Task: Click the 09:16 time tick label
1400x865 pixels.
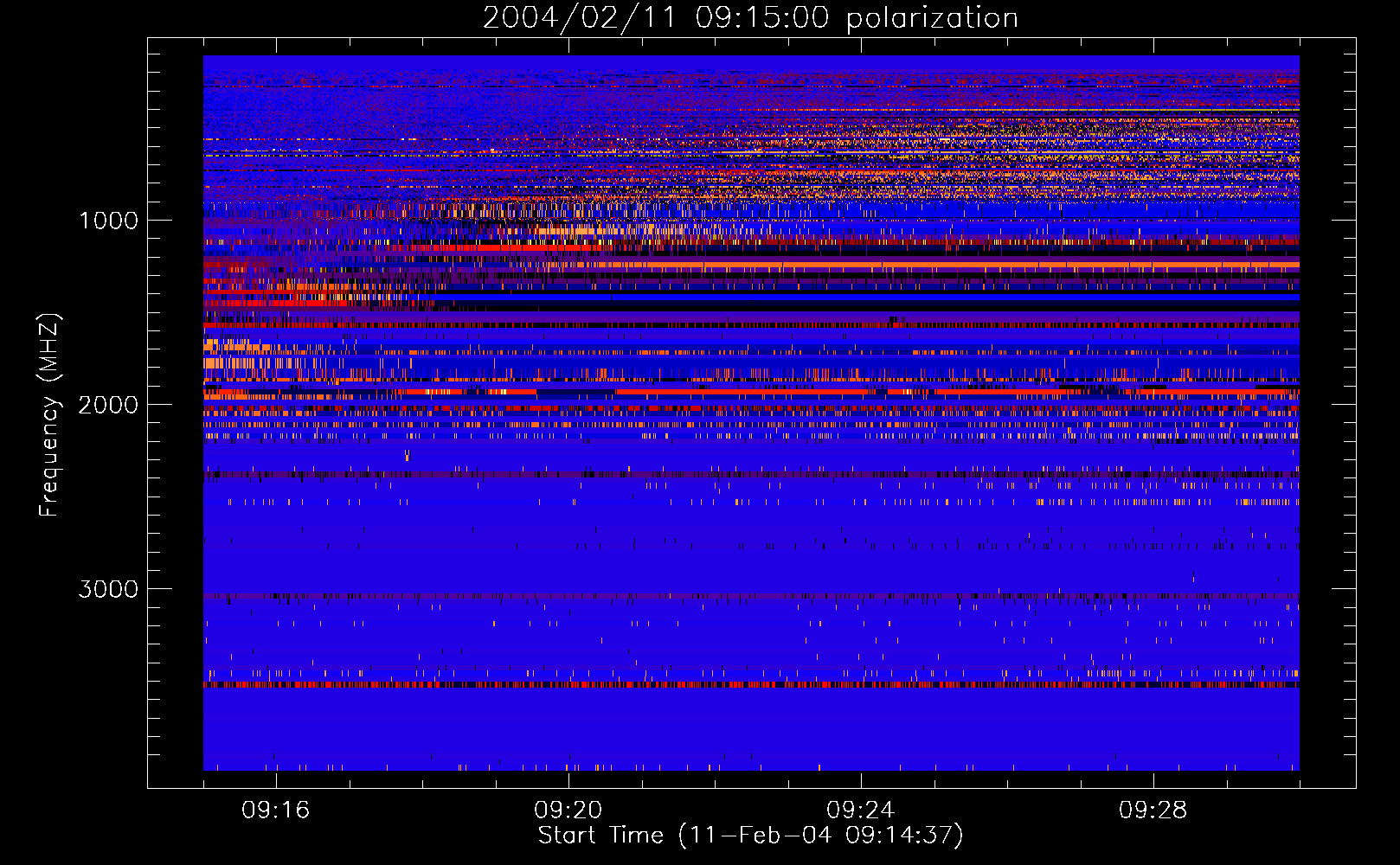Action: [276, 811]
